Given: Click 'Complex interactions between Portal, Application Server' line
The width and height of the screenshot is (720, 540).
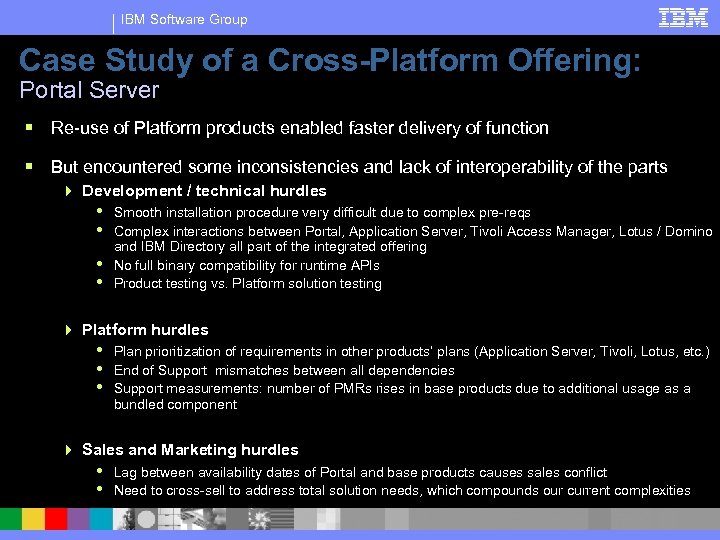Looking at the screenshot, I should (x=413, y=239).
